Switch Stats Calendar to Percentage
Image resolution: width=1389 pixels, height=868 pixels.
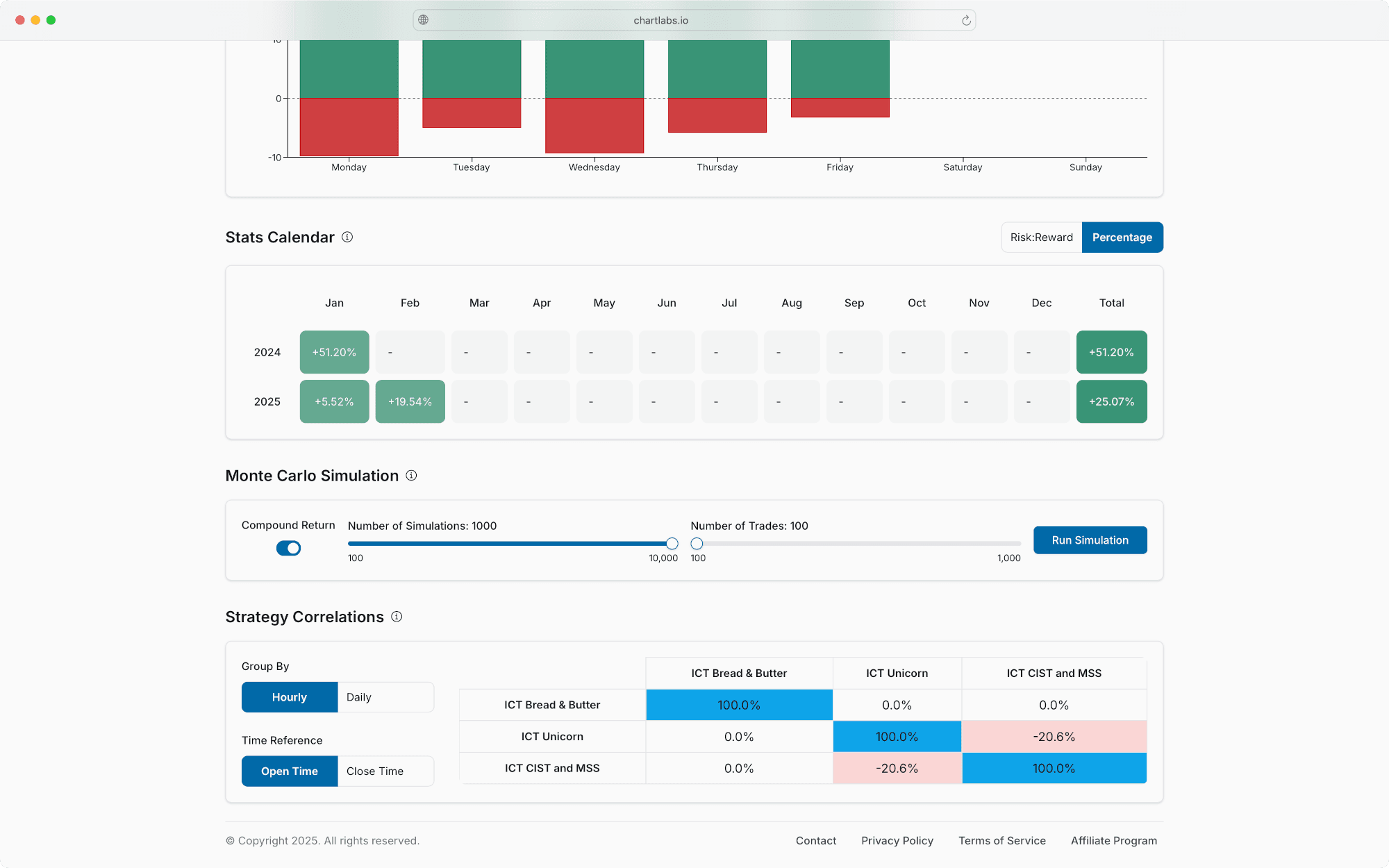tap(1122, 237)
